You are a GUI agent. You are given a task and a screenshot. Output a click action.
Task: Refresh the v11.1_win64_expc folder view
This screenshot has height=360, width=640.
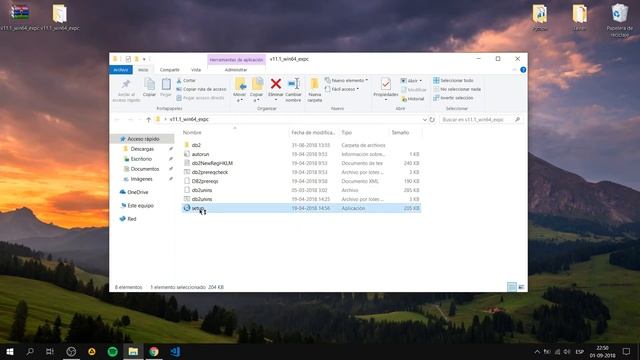pos(432,120)
